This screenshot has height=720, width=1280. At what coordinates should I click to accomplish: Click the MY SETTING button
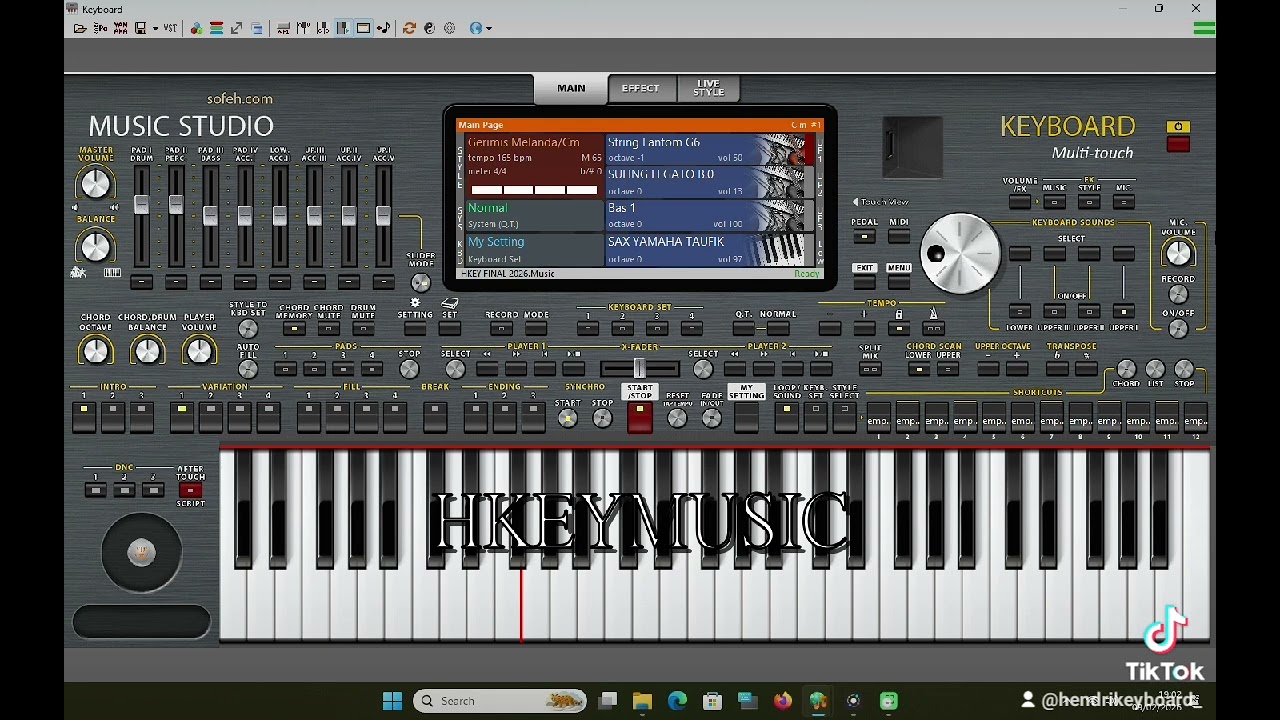(x=746, y=417)
